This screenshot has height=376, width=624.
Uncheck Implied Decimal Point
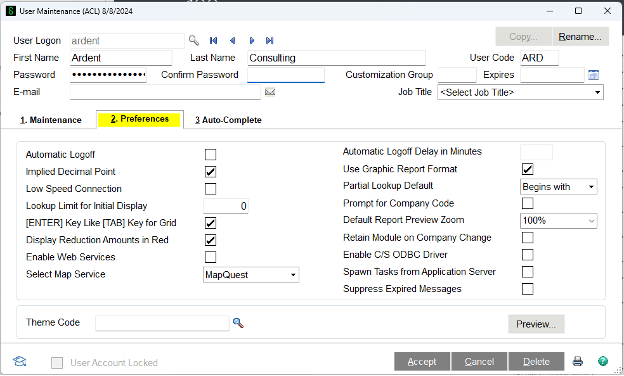click(x=210, y=172)
